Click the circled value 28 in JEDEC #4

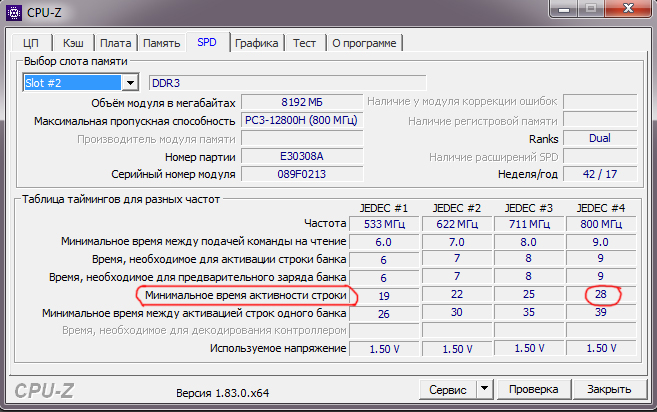[x=601, y=294]
